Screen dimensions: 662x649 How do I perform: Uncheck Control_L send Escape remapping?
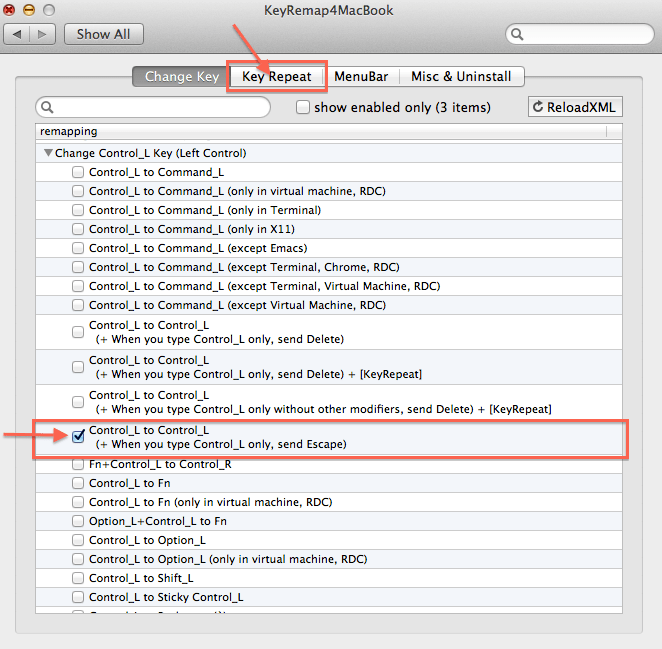(79, 436)
